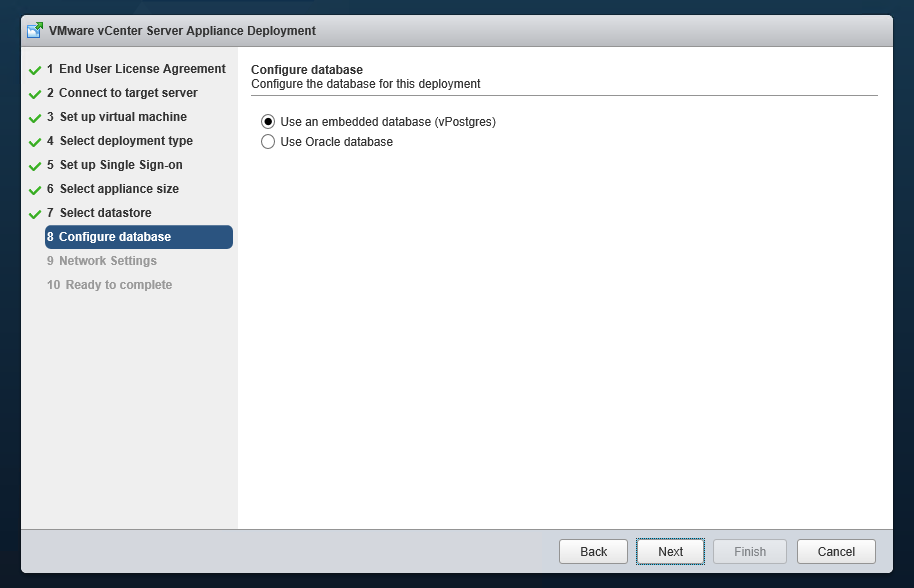Click the green checkmark beside Select deployment type
Screen dimensions: 914x588
(35, 142)
